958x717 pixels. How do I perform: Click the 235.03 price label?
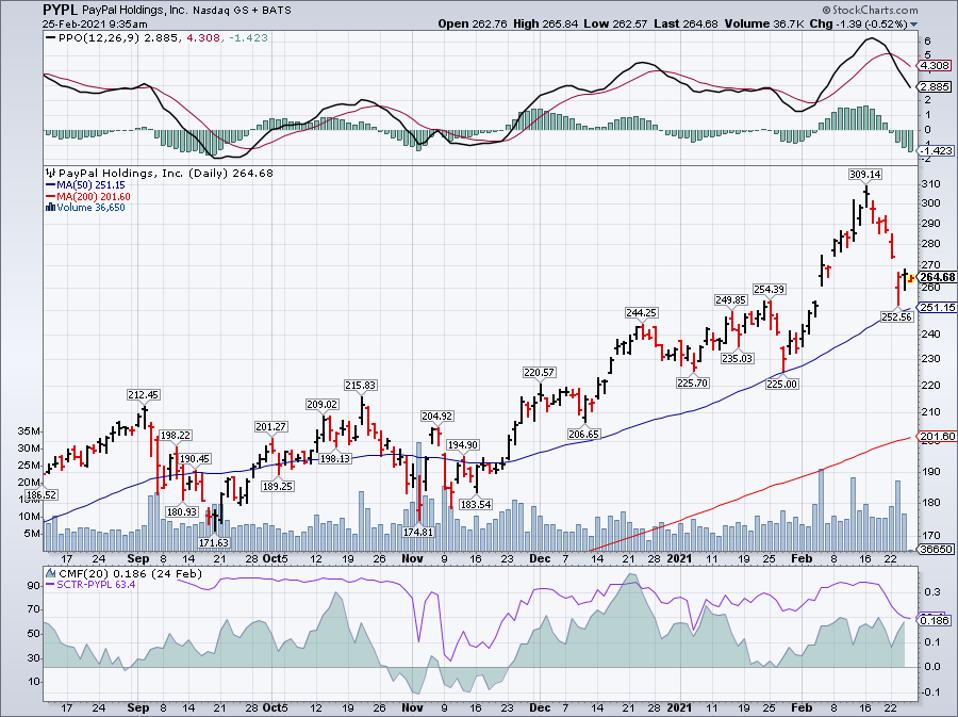[x=737, y=358]
